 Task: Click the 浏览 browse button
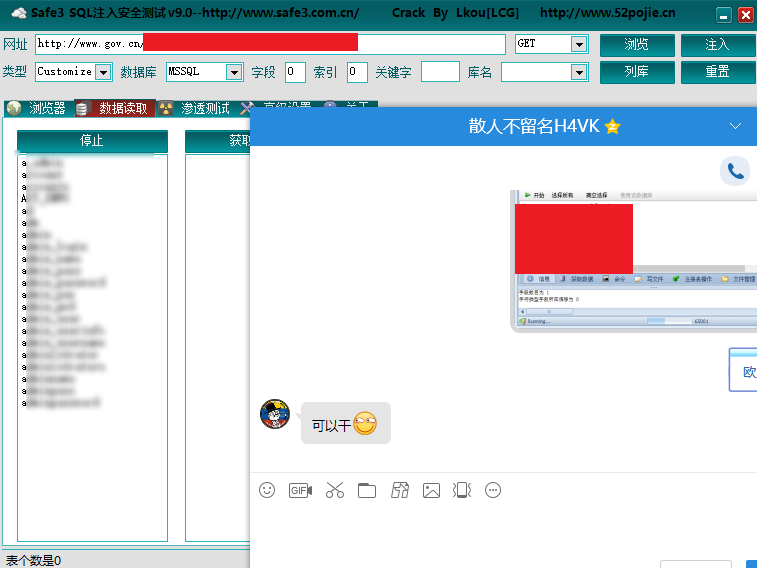pyautogui.click(x=637, y=45)
